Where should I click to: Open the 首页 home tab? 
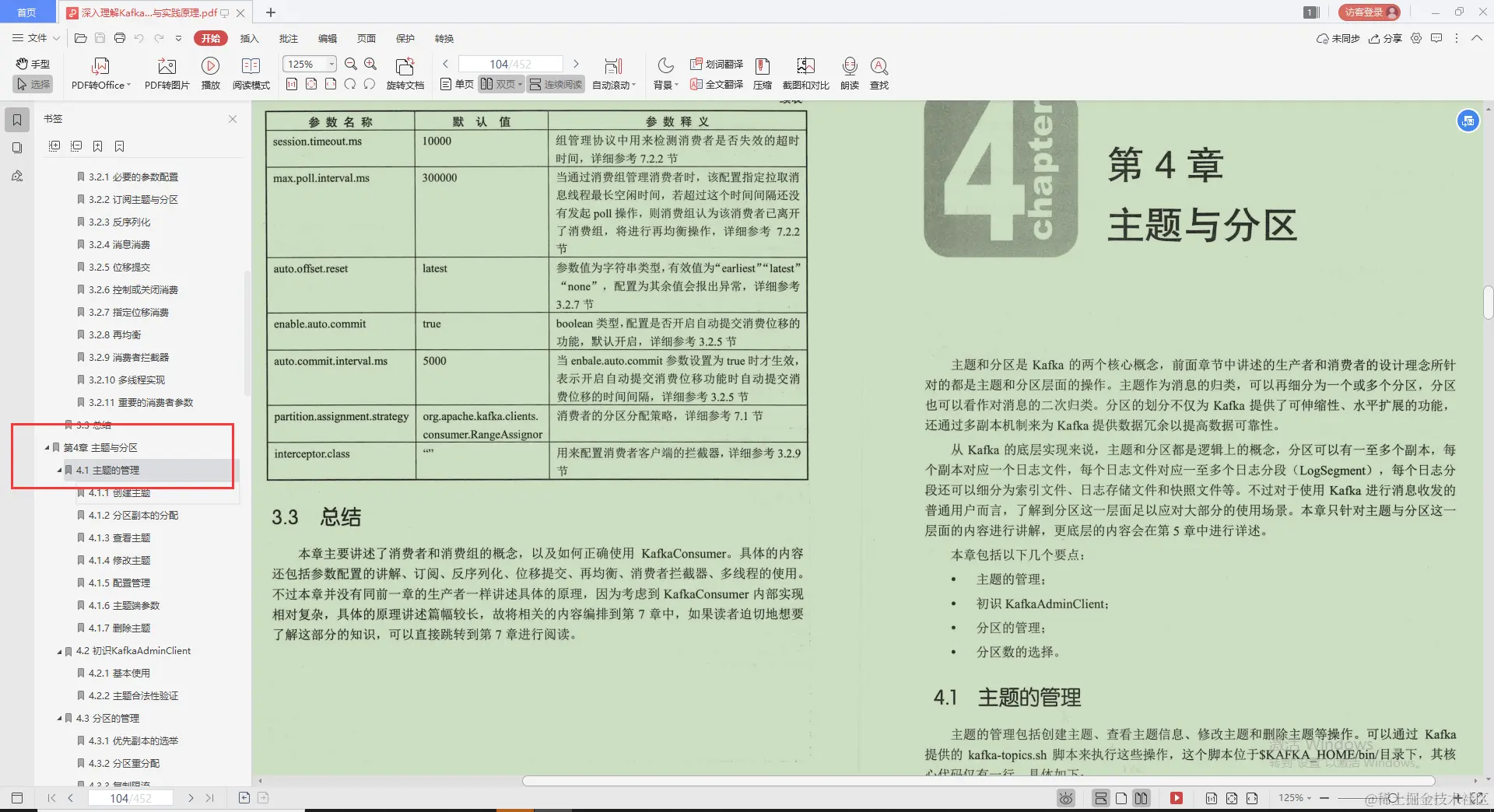(27, 12)
